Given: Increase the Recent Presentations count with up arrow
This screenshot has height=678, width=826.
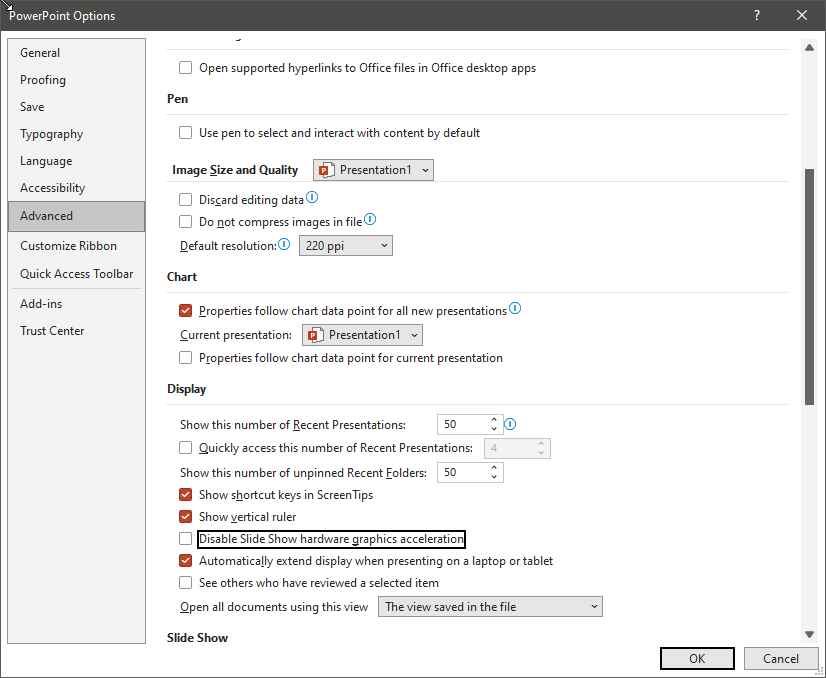Looking at the screenshot, I should 494,420.
